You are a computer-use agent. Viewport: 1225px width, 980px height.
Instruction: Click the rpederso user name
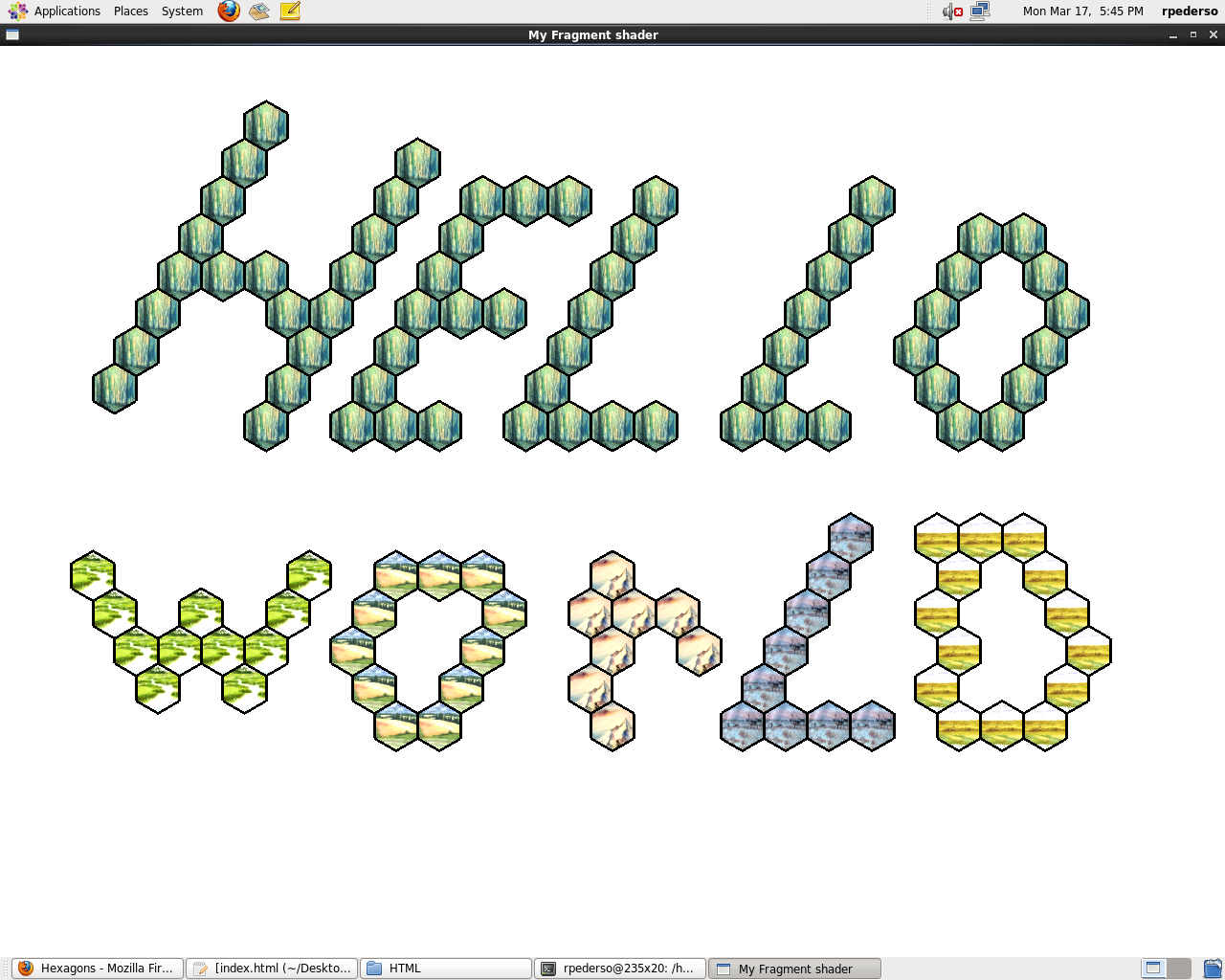click(x=1190, y=11)
